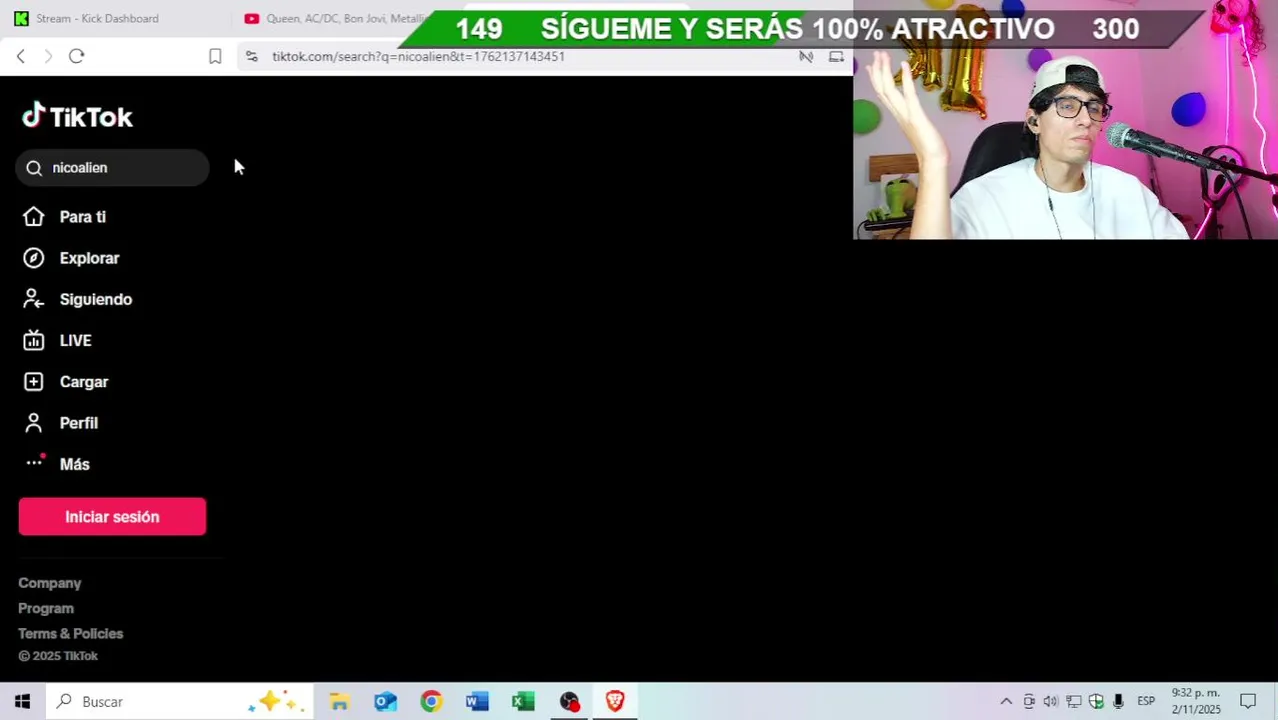1278x720 pixels.
Task: Expand the Terms & Policies section
Action: [x=70, y=633]
